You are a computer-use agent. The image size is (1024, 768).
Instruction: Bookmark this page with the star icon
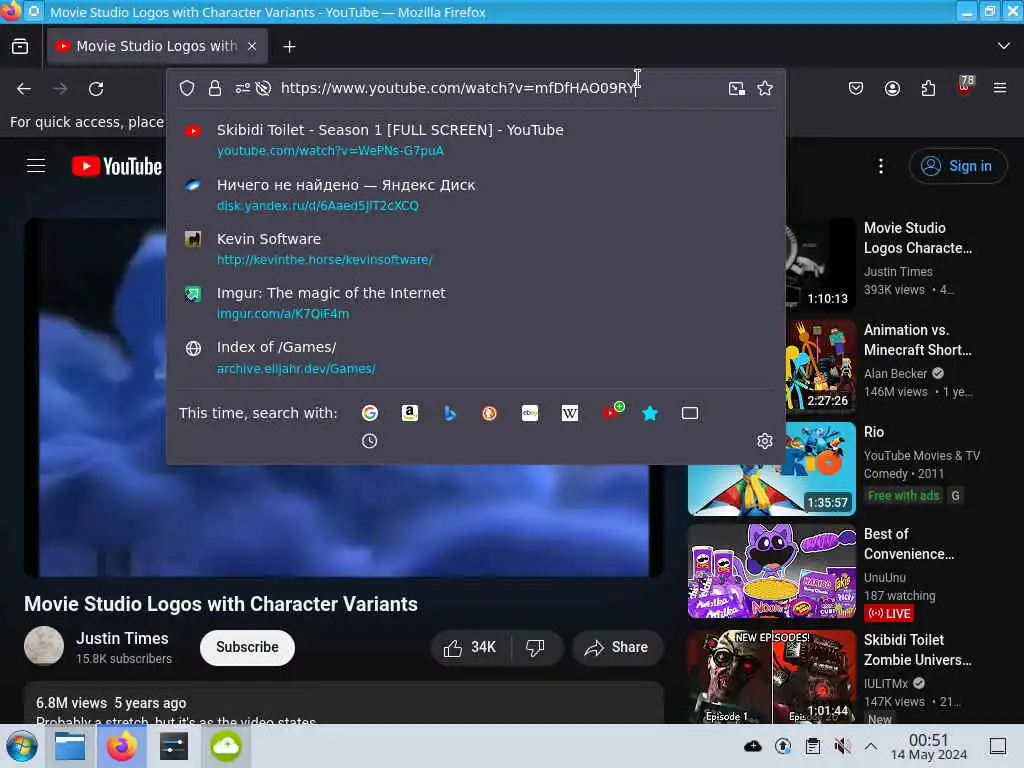(765, 88)
